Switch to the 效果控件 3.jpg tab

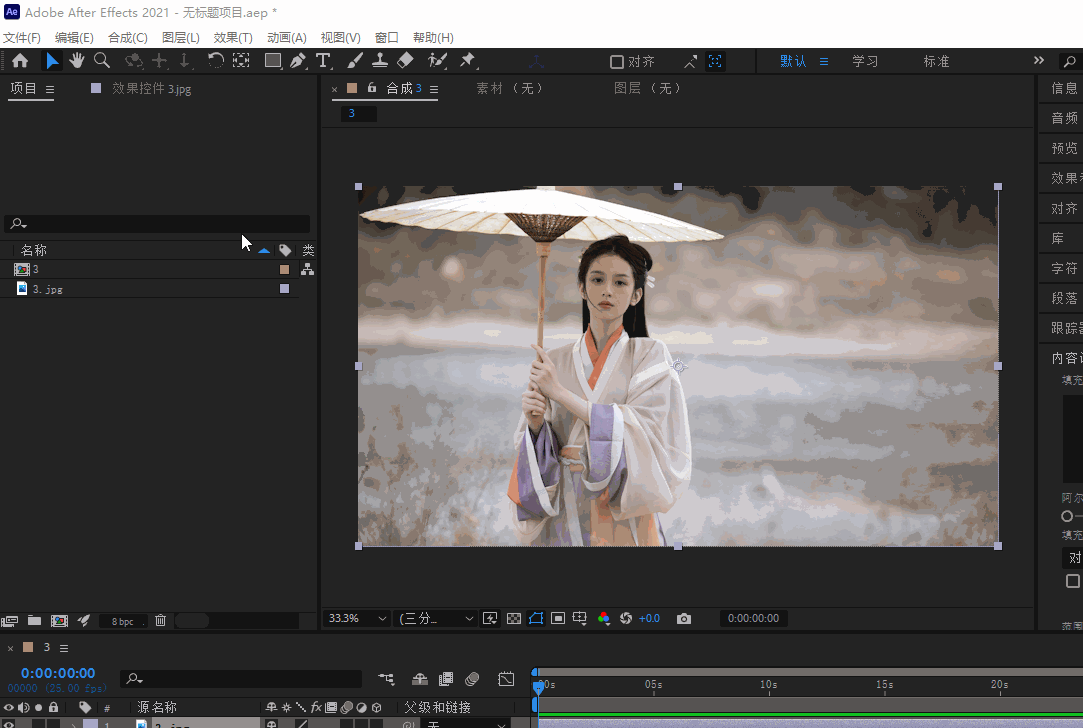click(151, 88)
